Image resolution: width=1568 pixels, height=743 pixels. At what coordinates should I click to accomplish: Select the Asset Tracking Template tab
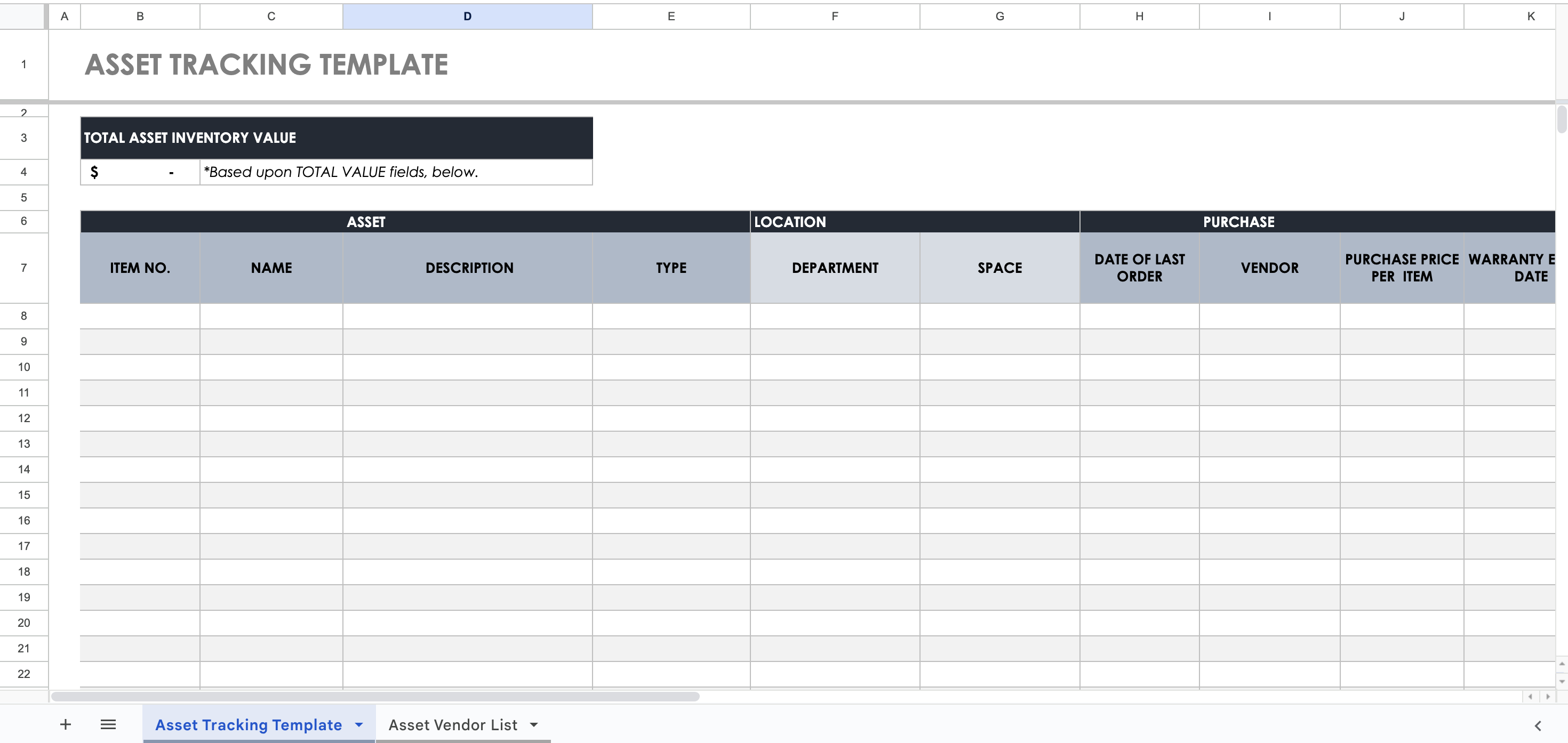(x=249, y=725)
